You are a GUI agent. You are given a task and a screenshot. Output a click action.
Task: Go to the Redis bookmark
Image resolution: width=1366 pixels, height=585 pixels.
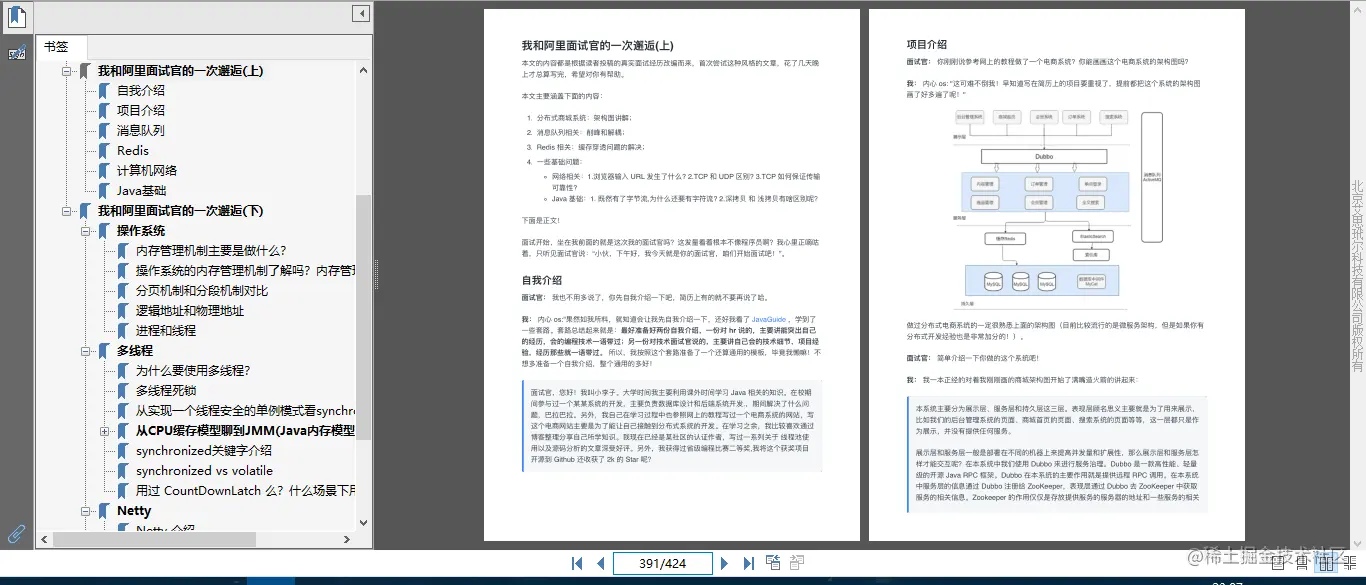[x=133, y=151]
